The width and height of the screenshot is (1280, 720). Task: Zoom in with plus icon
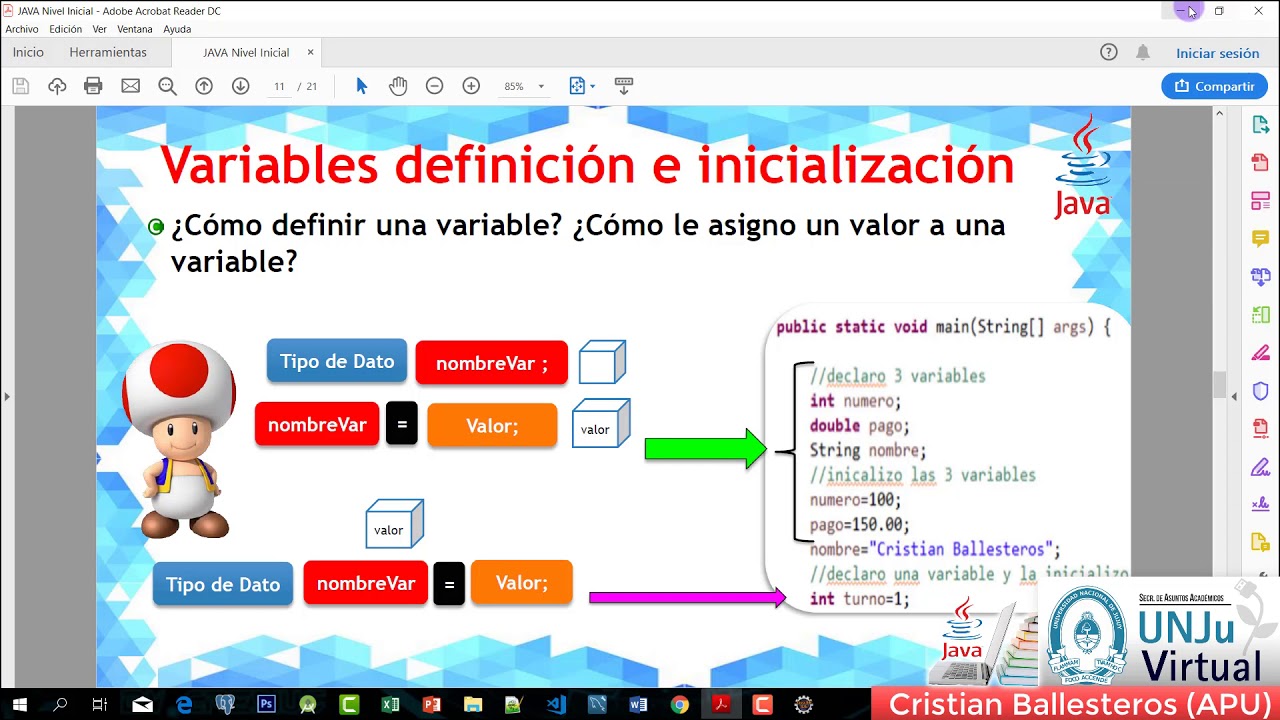(471, 86)
